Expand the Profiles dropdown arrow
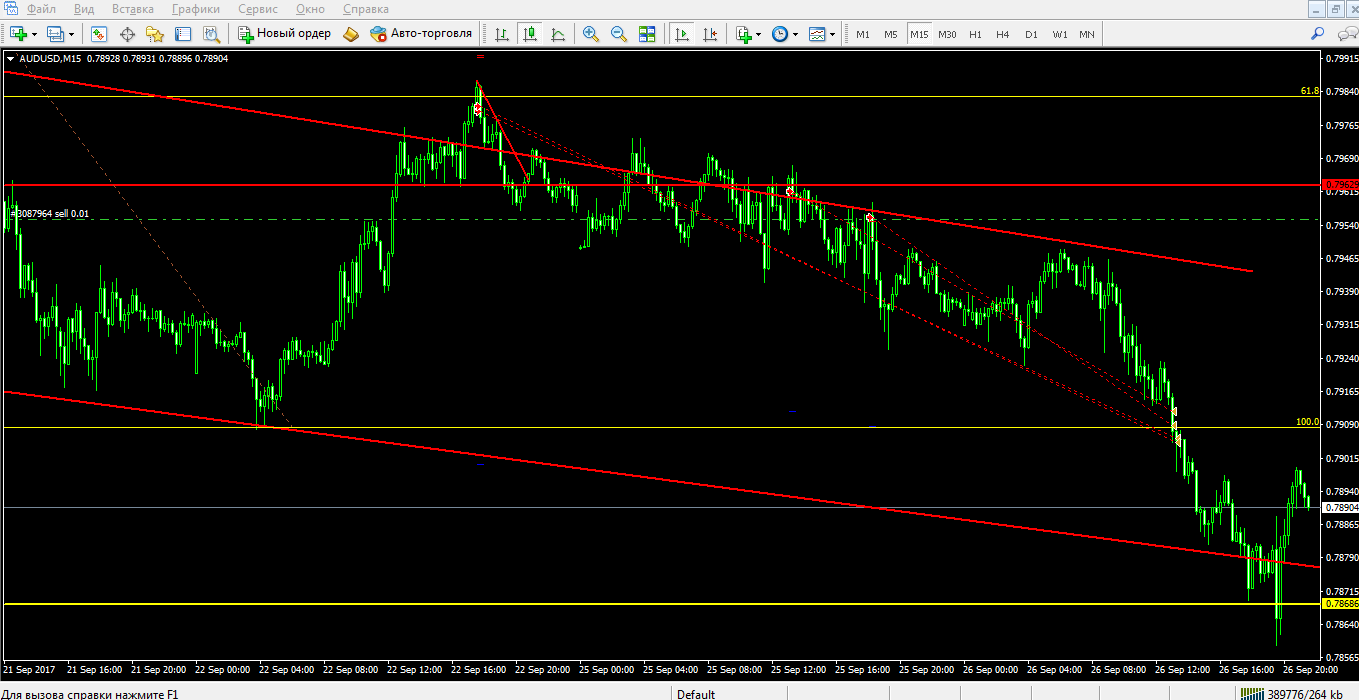The image size is (1359, 700). click(71, 34)
